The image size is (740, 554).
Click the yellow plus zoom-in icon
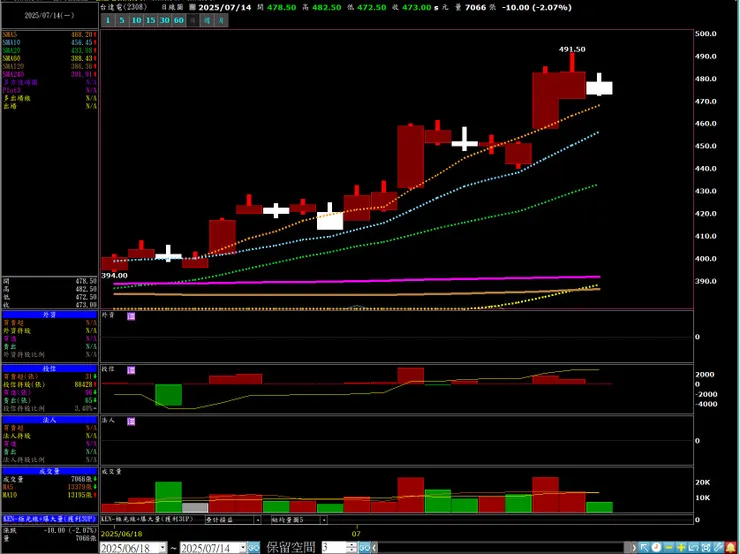681,547
